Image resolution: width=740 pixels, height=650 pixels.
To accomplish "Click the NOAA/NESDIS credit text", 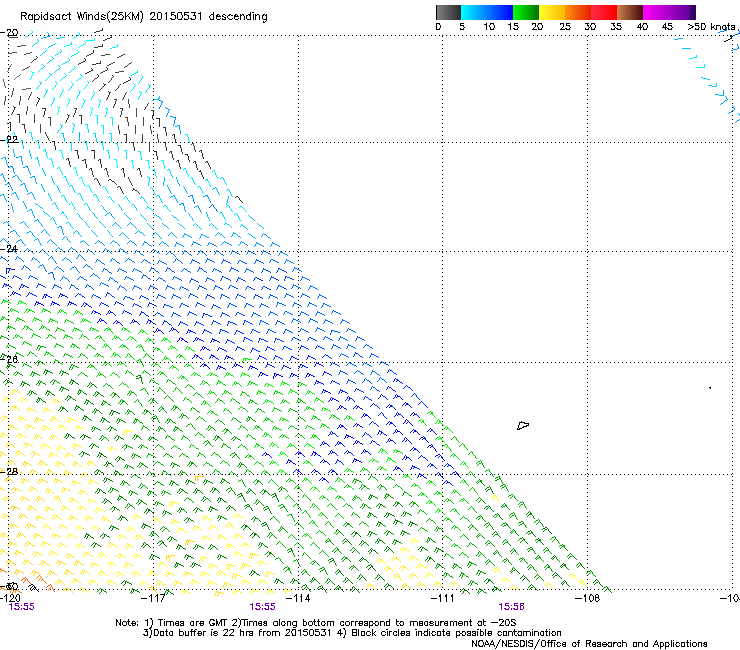I will (x=589, y=644).
